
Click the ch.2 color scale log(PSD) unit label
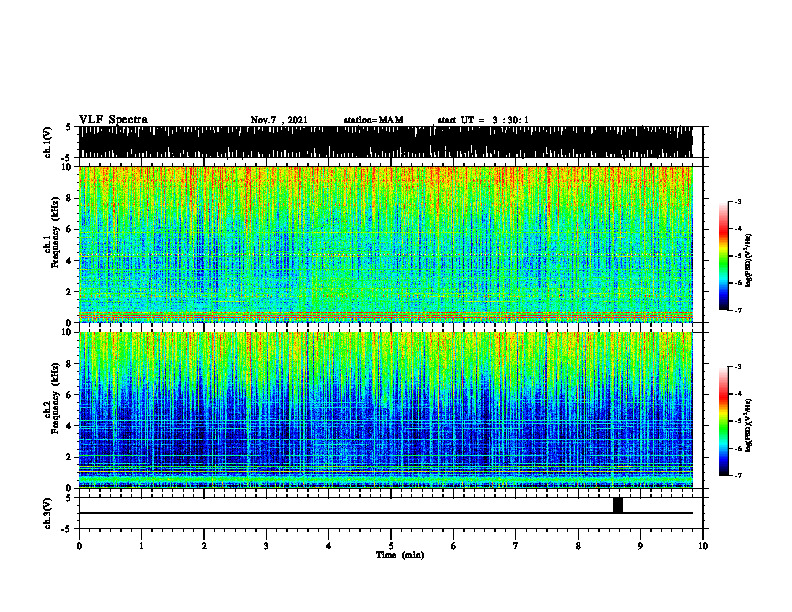point(749,425)
